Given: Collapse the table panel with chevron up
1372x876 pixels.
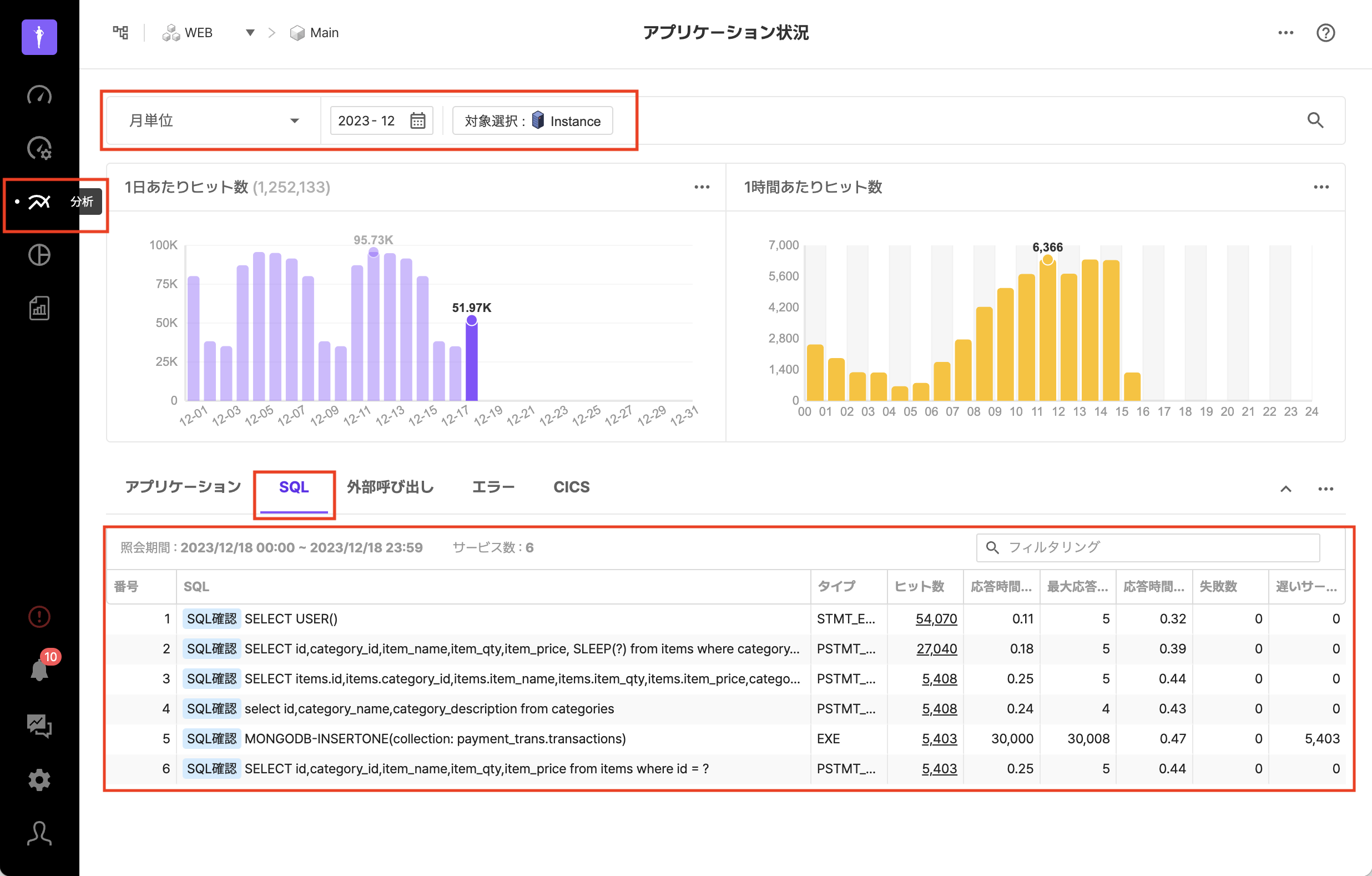Looking at the screenshot, I should pyautogui.click(x=1285, y=489).
